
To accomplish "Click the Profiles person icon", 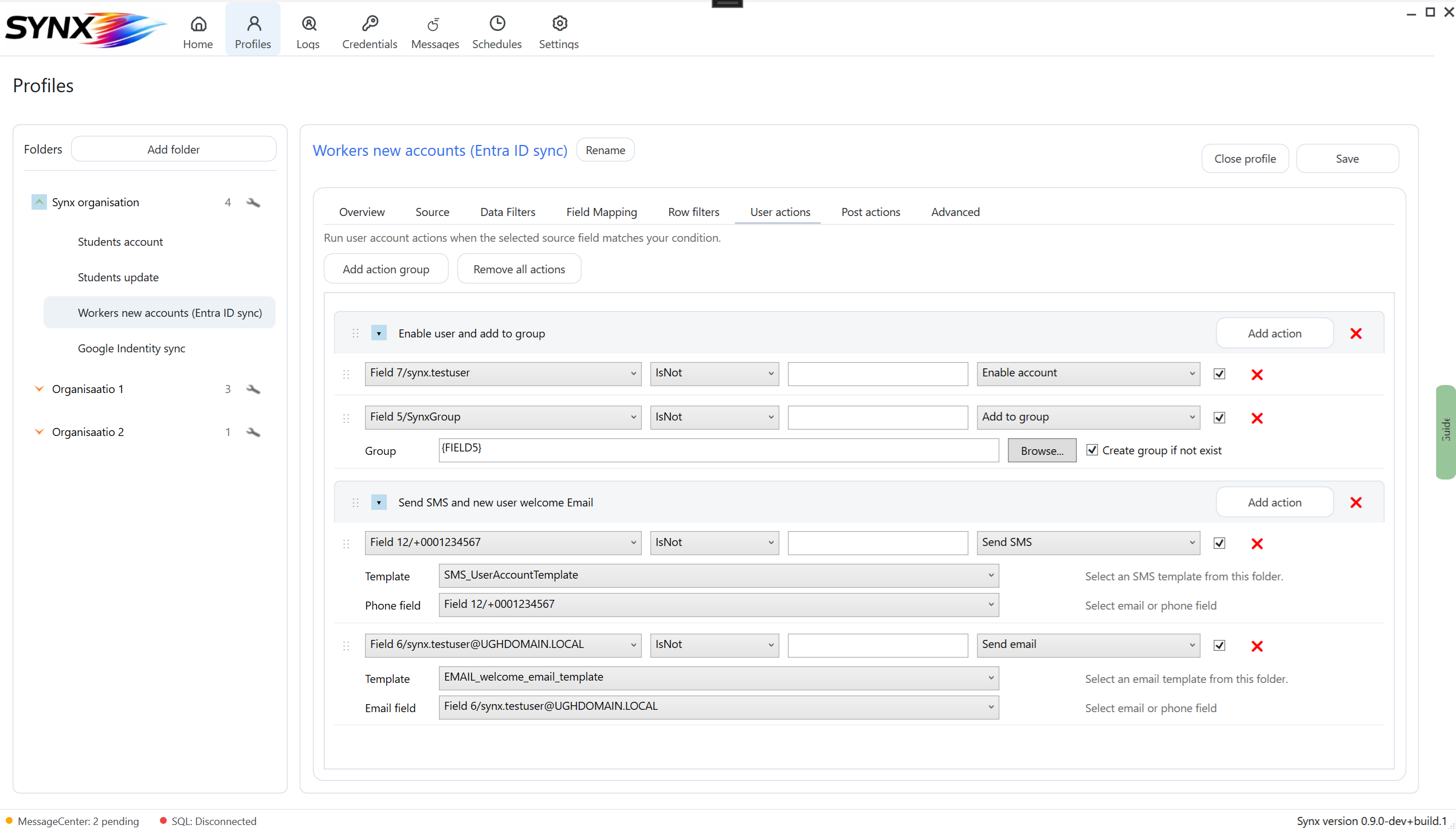I will [x=254, y=23].
